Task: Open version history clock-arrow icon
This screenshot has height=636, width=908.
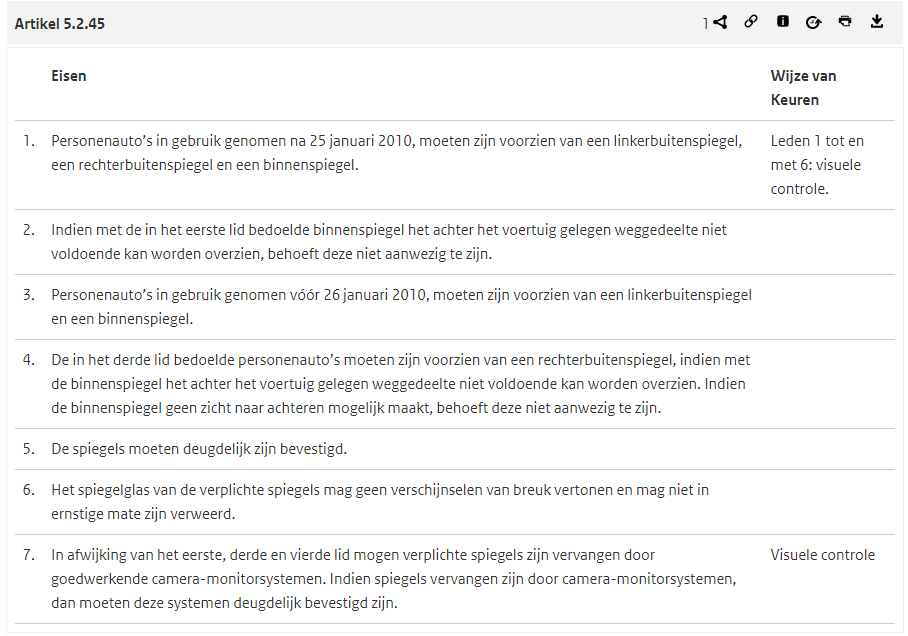Action: click(813, 22)
